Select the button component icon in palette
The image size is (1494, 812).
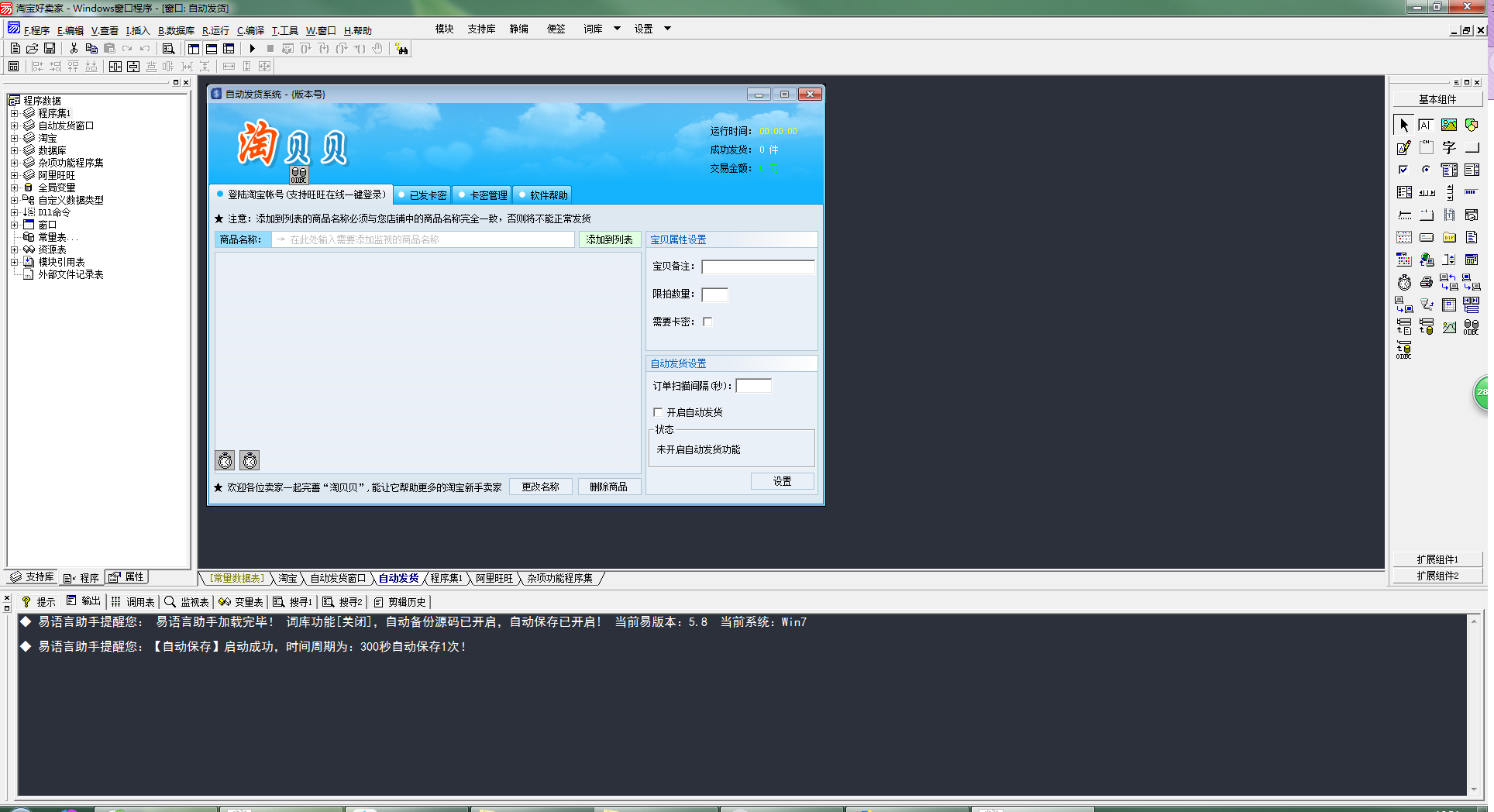tap(1472, 147)
